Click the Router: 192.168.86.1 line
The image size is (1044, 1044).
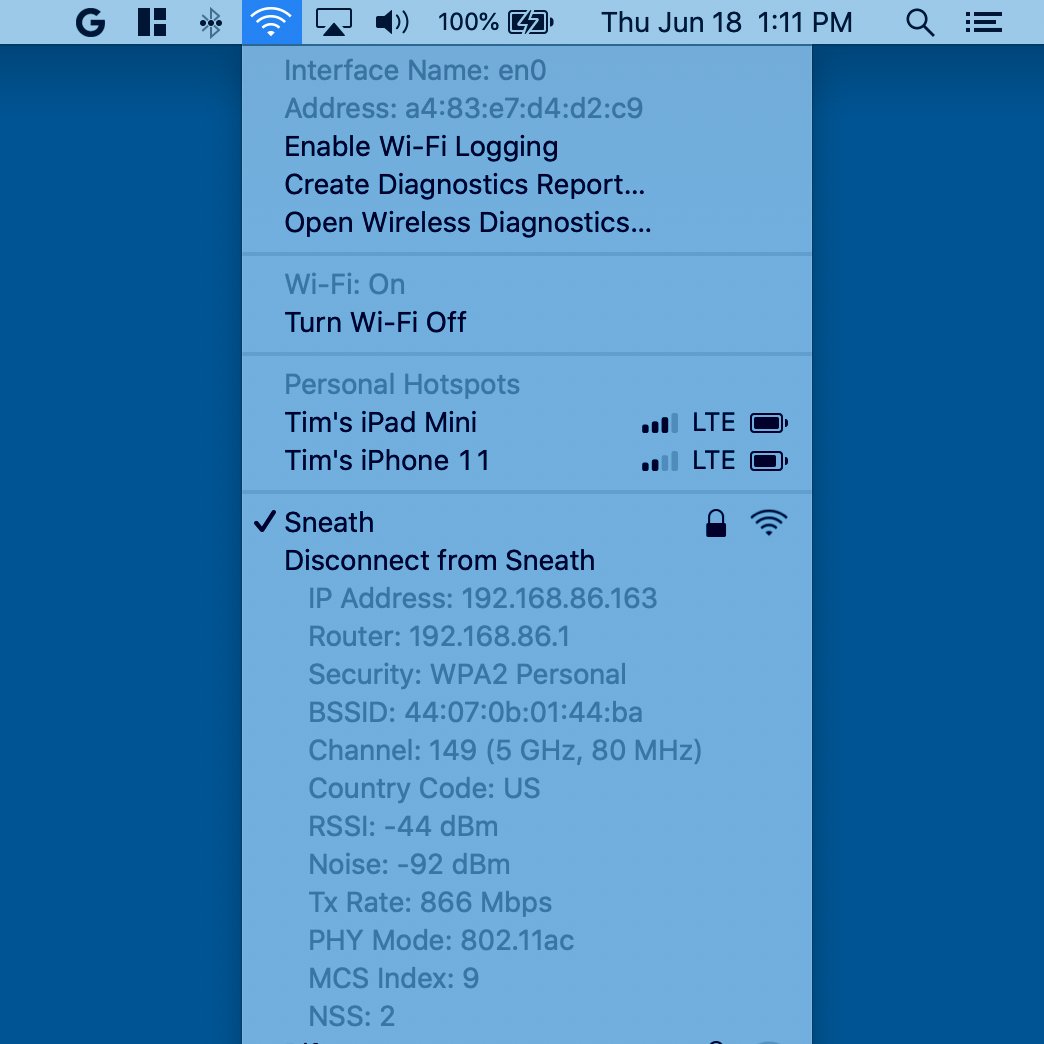[x=439, y=636]
